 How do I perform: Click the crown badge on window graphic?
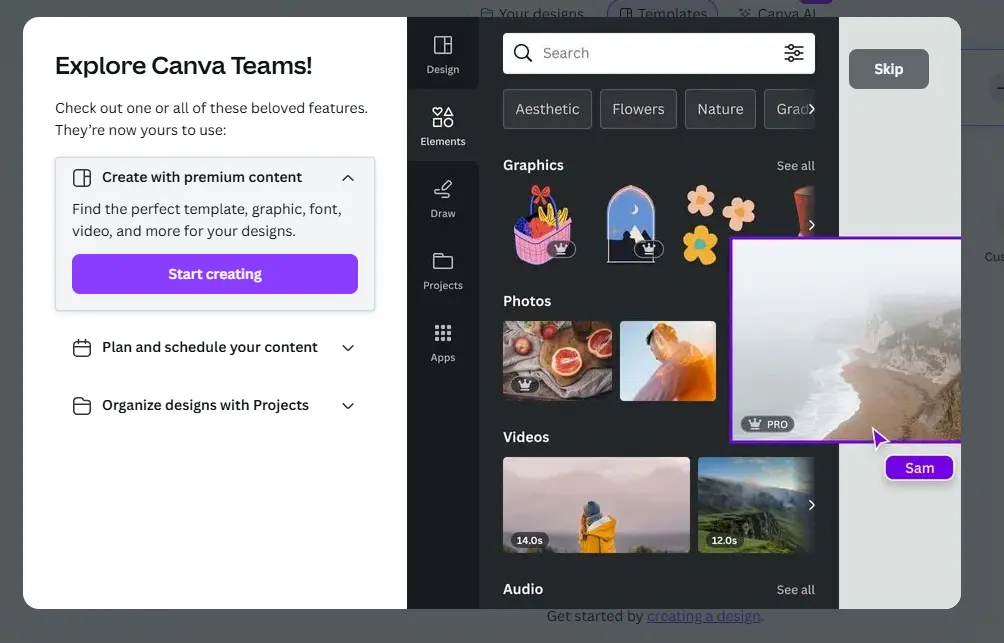[649, 248]
